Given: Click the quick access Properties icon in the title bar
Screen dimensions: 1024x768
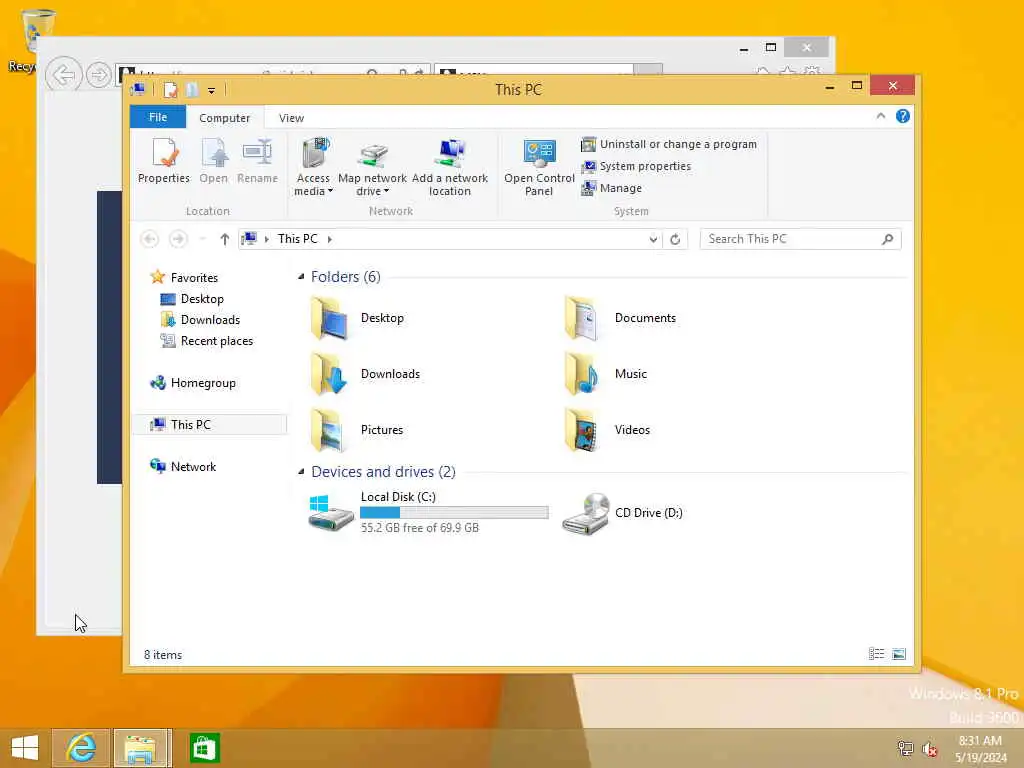Looking at the screenshot, I should click(x=170, y=89).
